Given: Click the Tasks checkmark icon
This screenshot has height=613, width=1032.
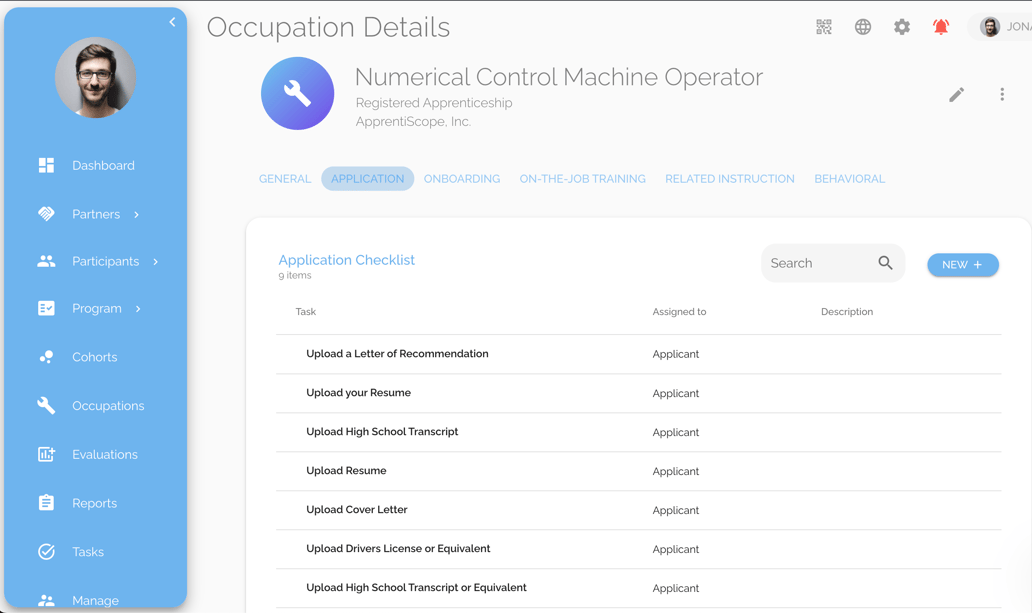Looking at the screenshot, I should [x=46, y=551].
